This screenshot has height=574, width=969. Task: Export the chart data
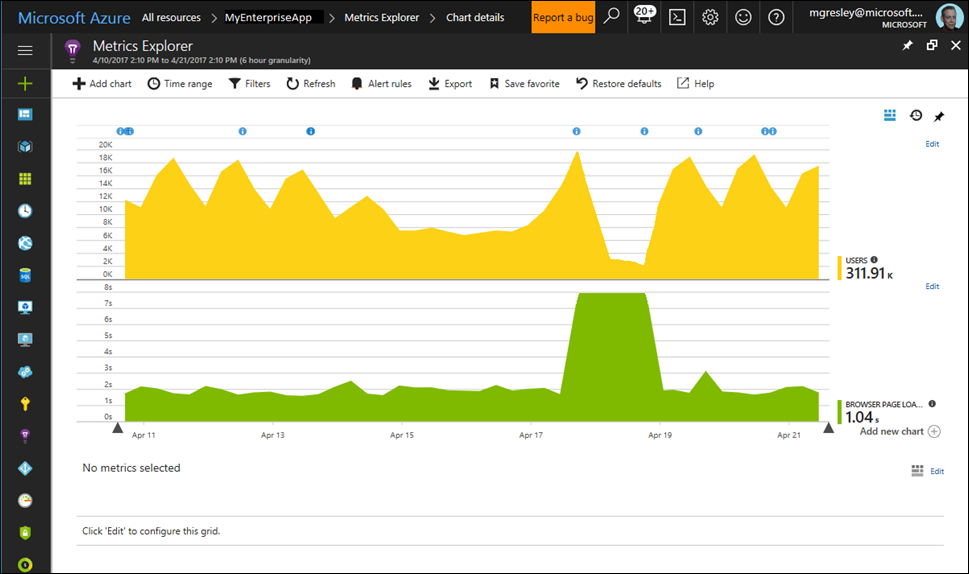pos(450,83)
